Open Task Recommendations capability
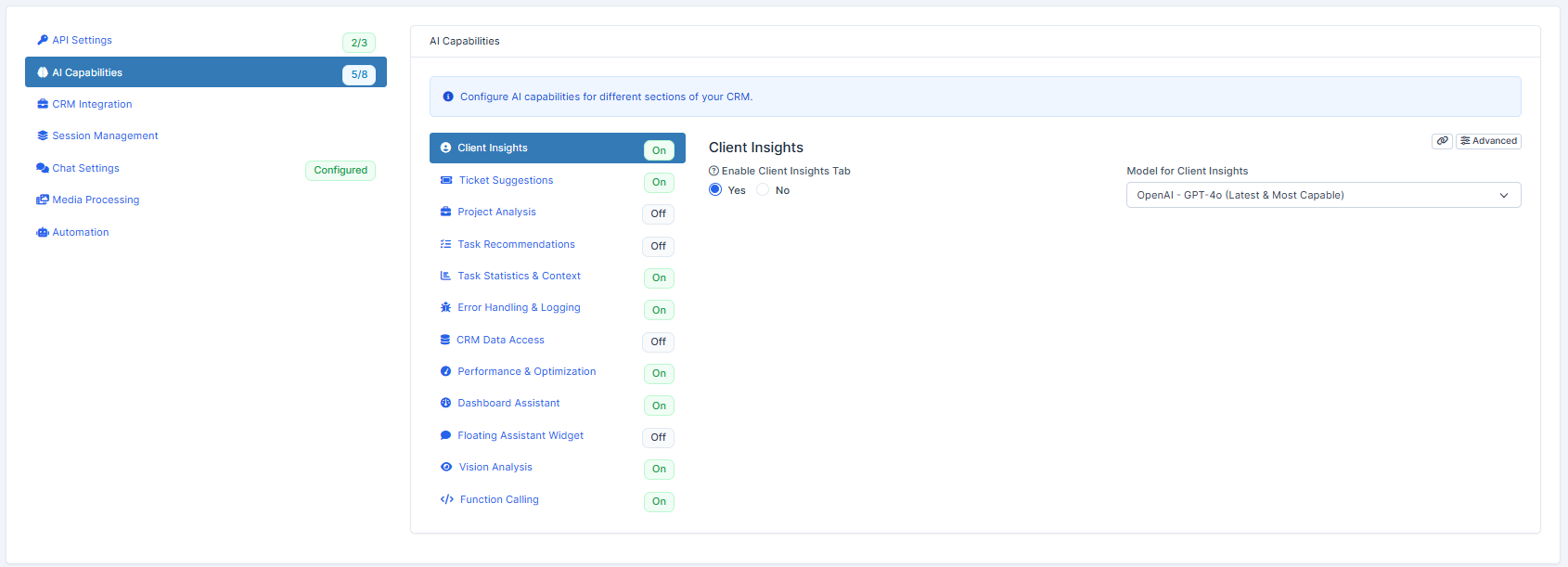 516,244
